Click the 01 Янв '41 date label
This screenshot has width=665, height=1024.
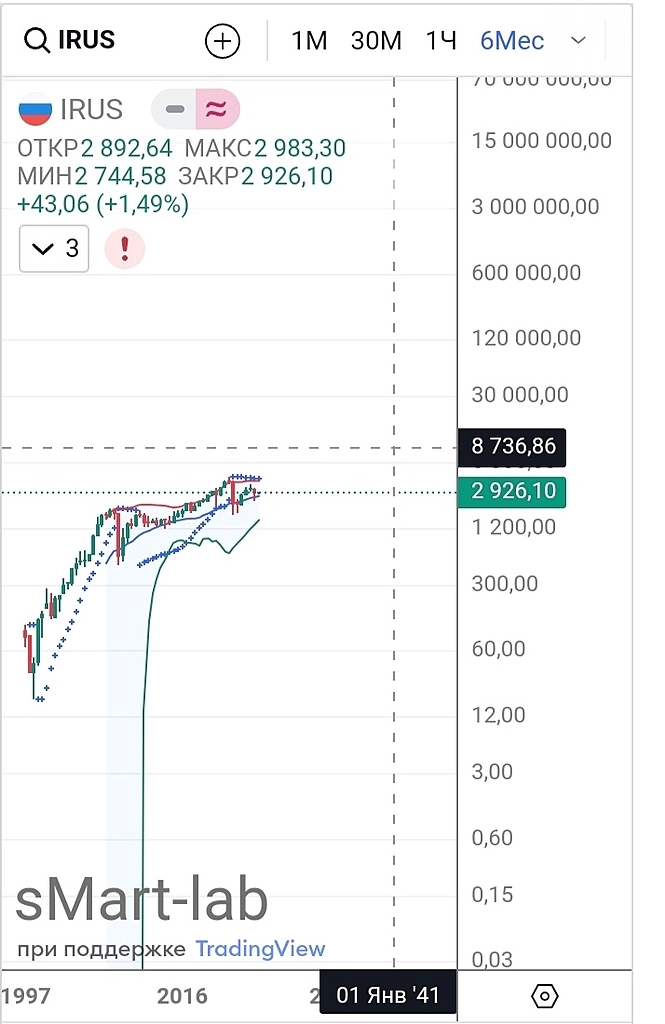(387, 996)
